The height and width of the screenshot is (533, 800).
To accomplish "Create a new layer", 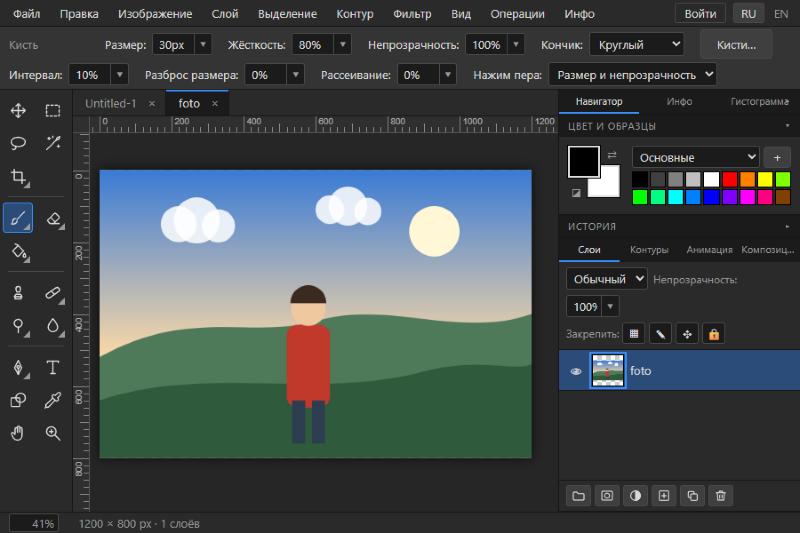I will [x=664, y=496].
